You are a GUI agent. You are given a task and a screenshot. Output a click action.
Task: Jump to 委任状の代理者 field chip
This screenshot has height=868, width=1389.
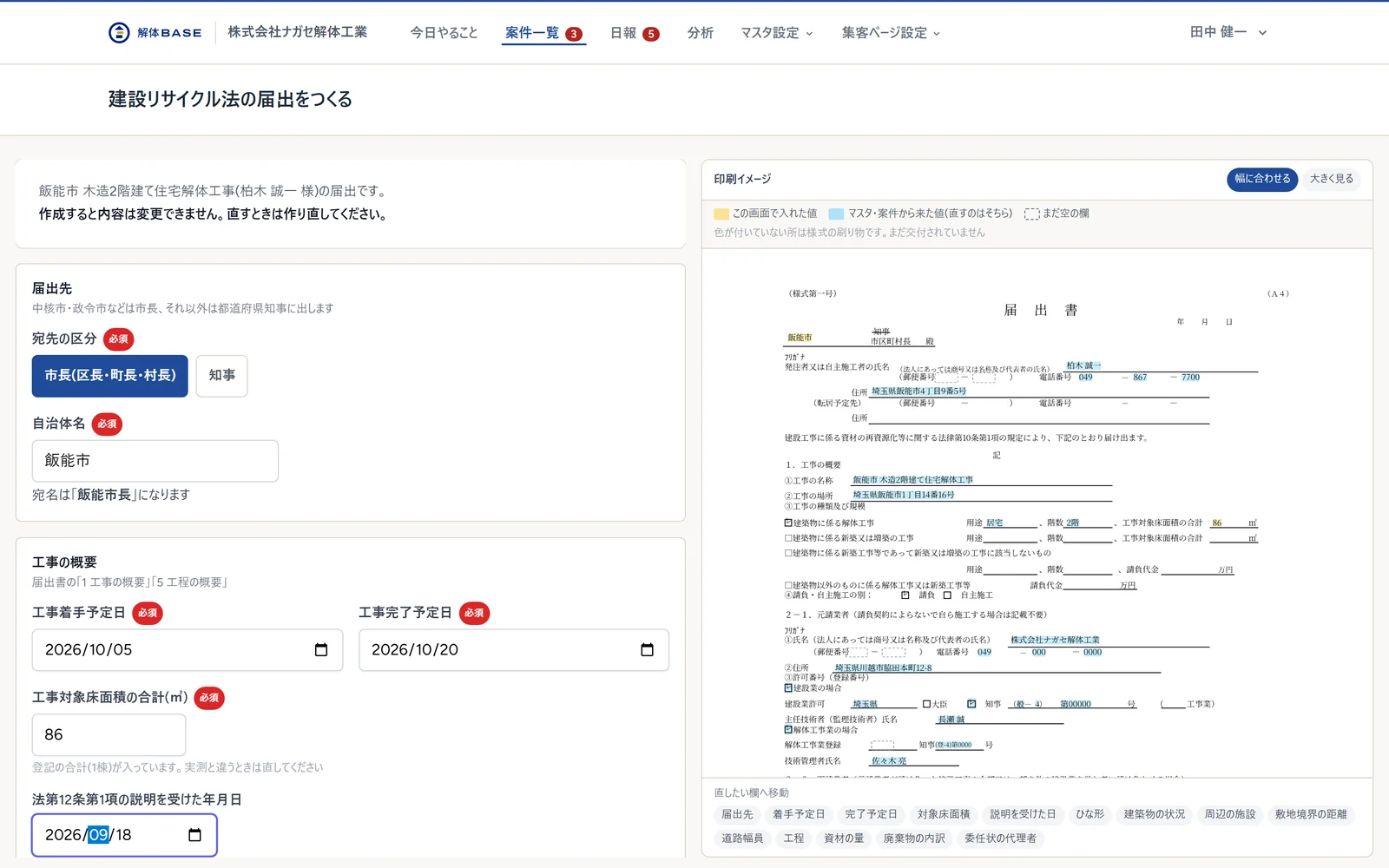click(x=1000, y=838)
